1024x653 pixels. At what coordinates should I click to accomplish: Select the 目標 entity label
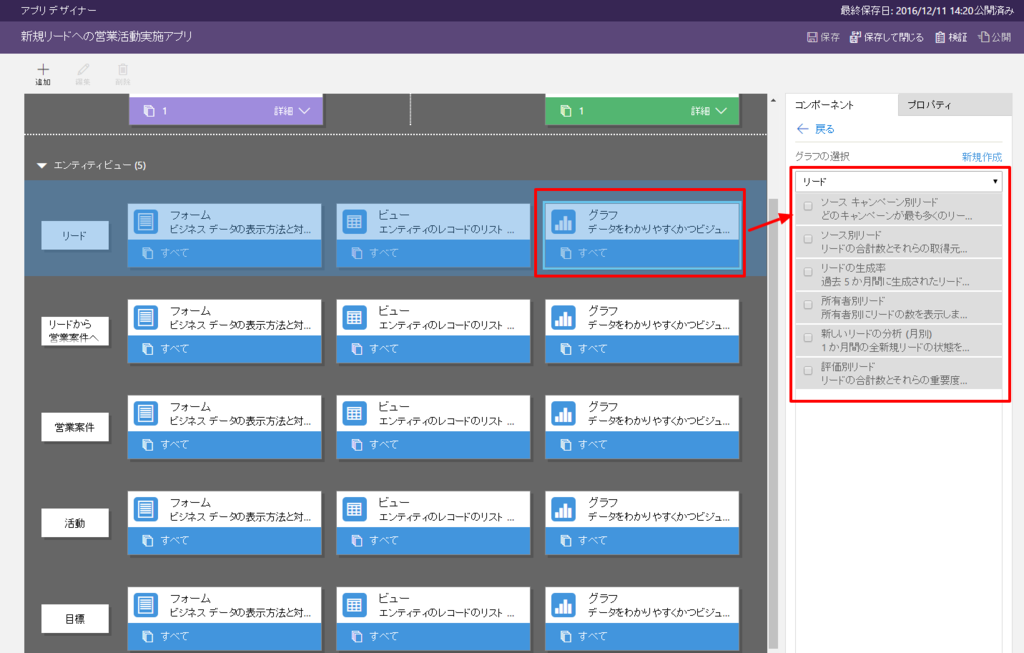[x=74, y=619]
